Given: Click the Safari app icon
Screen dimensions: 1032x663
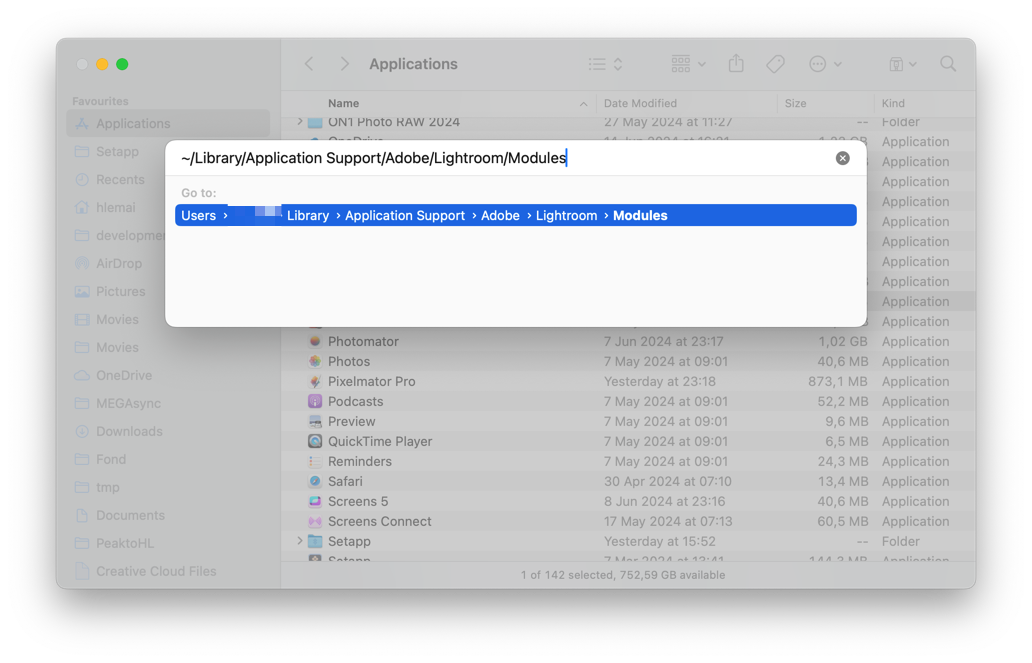Looking at the screenshot, I should (315, 481).
